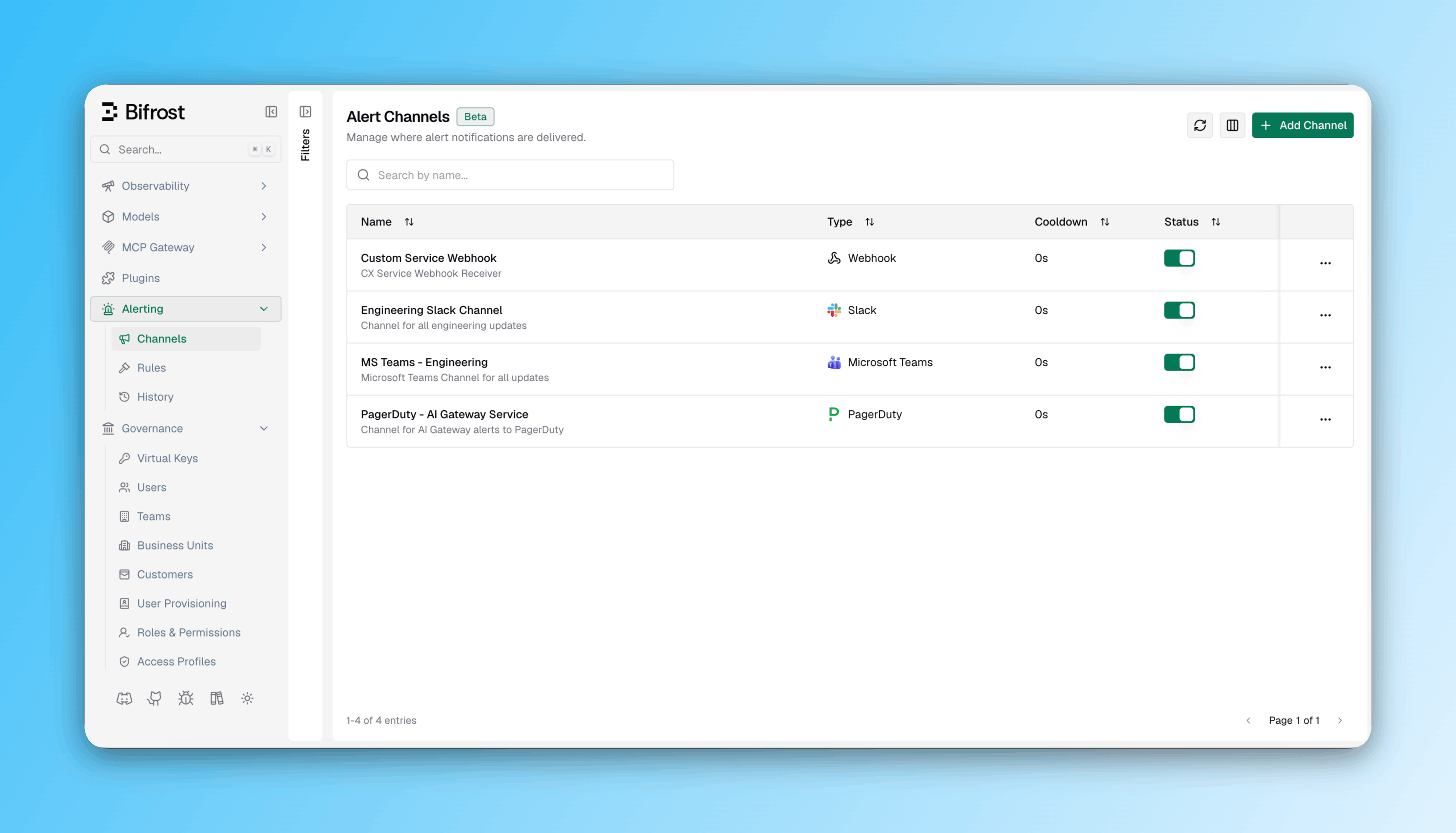Open User Provisioning
Screen dimensions: 1456x833
point(186,604)
